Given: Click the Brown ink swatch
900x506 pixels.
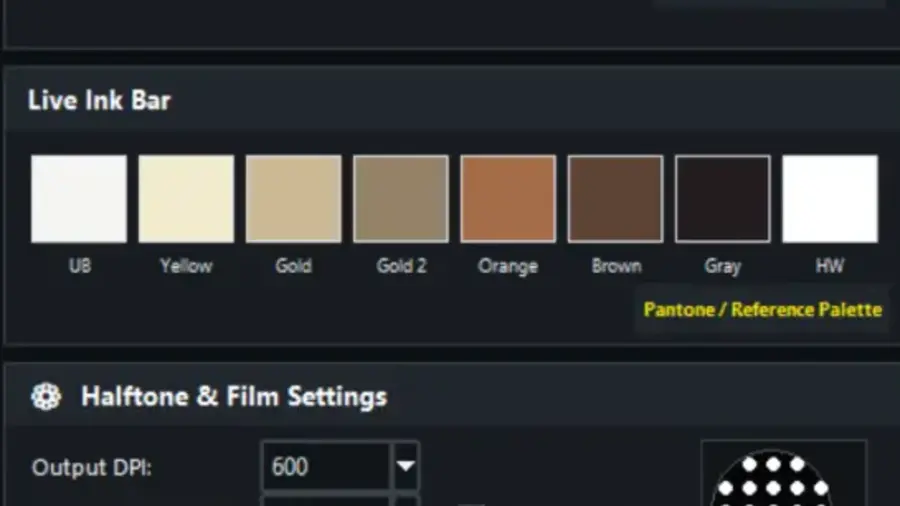Looking at the screenshot, I should coord(615,198).
